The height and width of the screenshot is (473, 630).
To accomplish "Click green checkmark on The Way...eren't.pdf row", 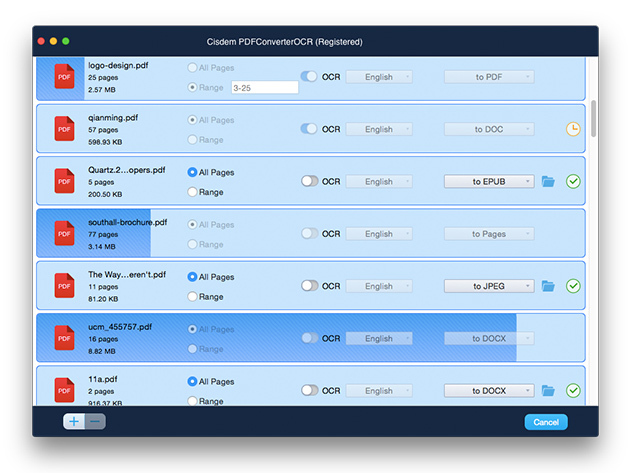I will click(x=573, y=286).
